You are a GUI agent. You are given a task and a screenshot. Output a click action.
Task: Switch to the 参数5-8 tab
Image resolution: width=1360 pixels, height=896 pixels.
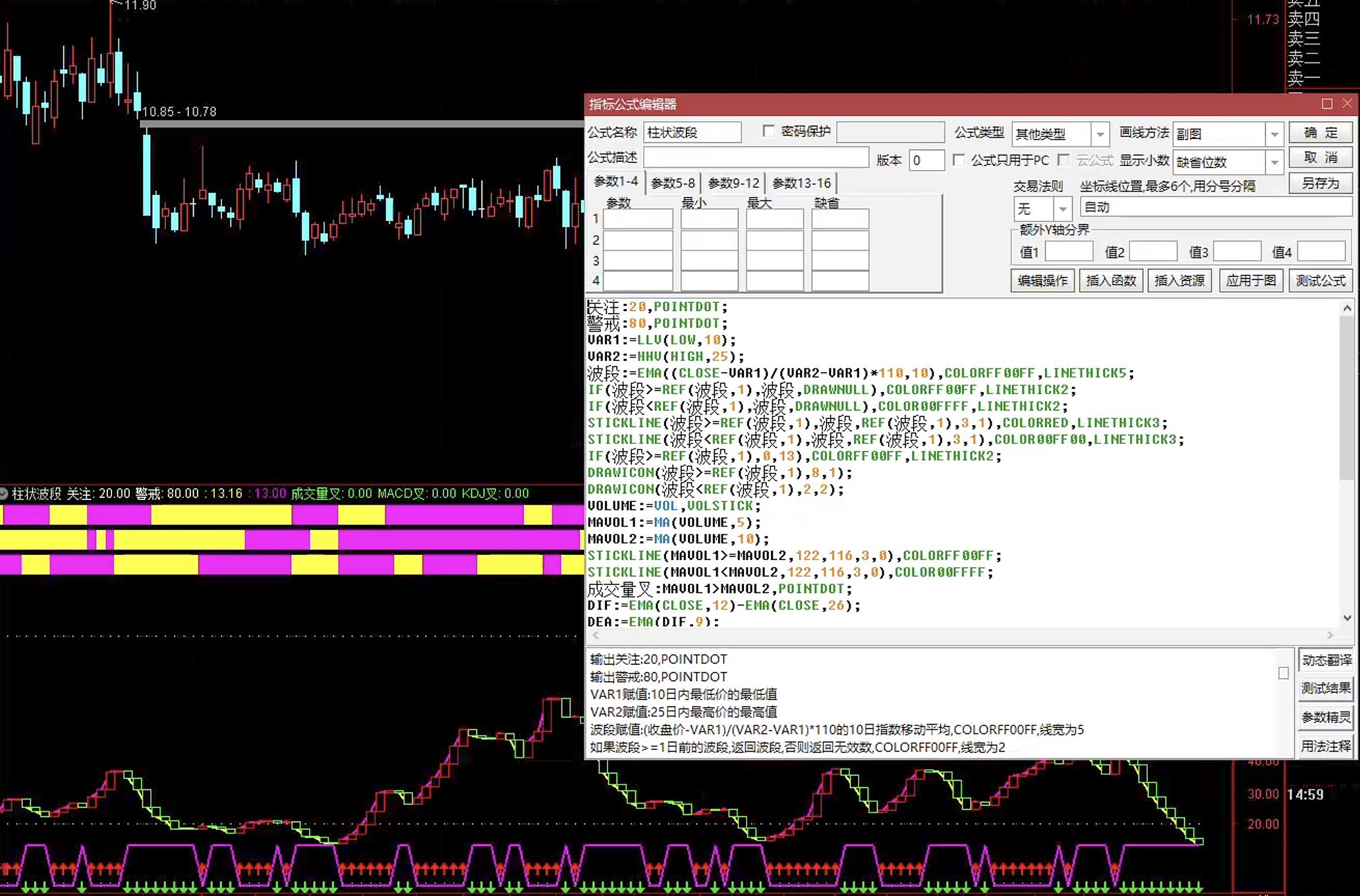click(x=673, y=183)
